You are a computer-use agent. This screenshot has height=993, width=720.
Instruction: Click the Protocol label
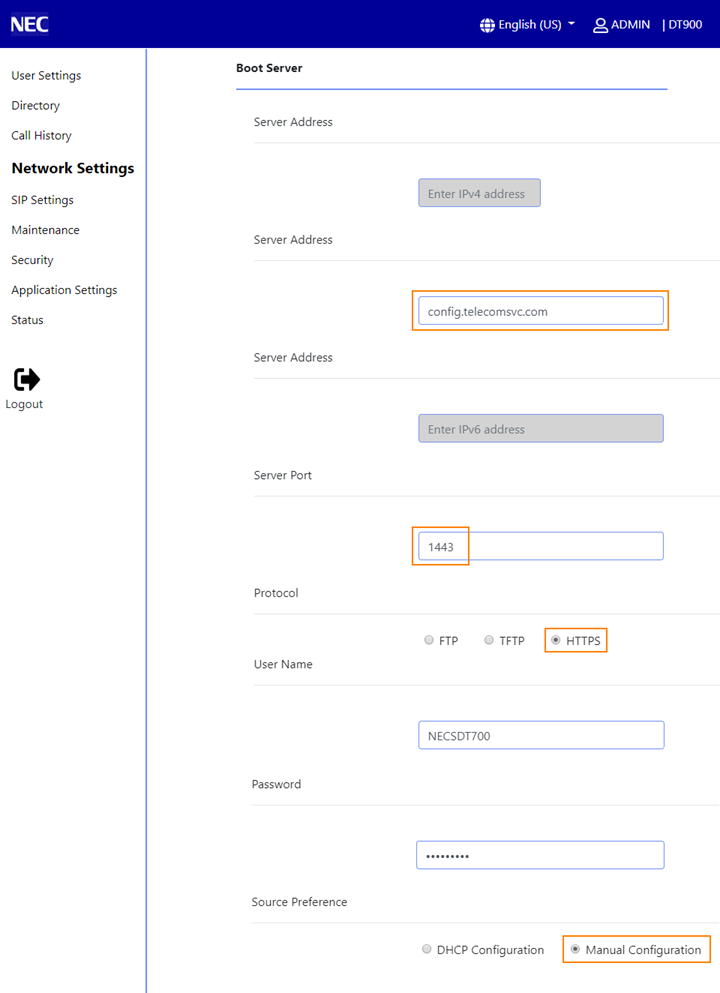[276, 593]
